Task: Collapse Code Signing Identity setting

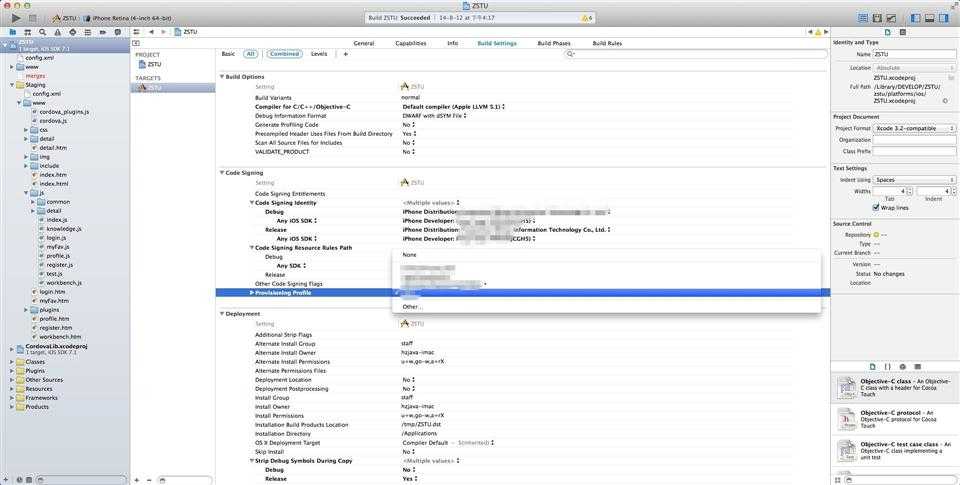Action: 252,203
